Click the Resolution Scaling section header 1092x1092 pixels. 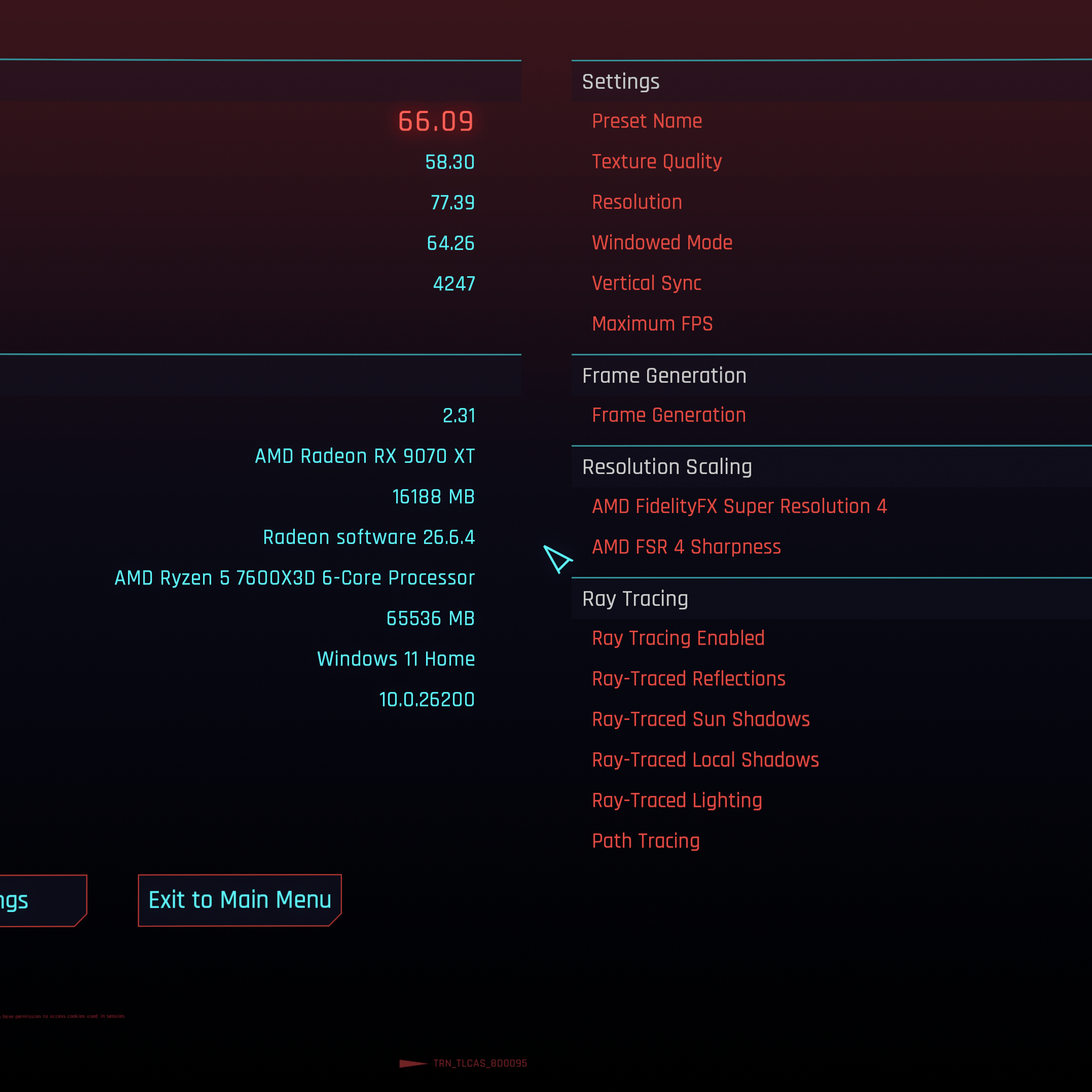click(831, 467)
